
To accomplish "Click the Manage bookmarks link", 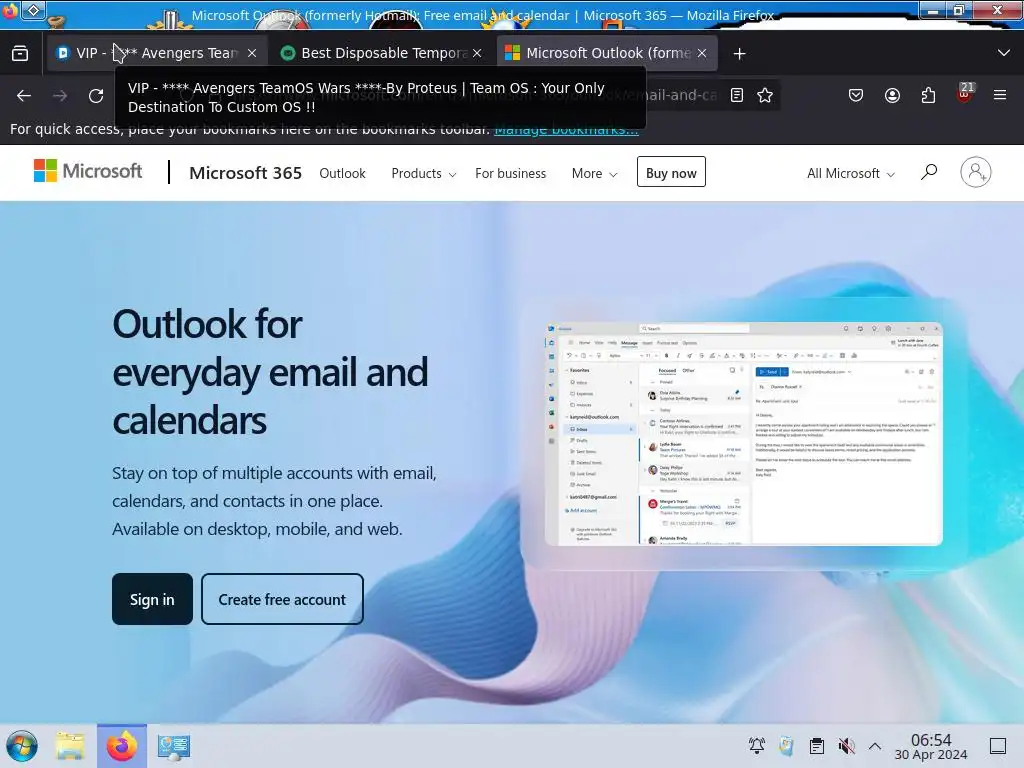I will click(566, 130).
